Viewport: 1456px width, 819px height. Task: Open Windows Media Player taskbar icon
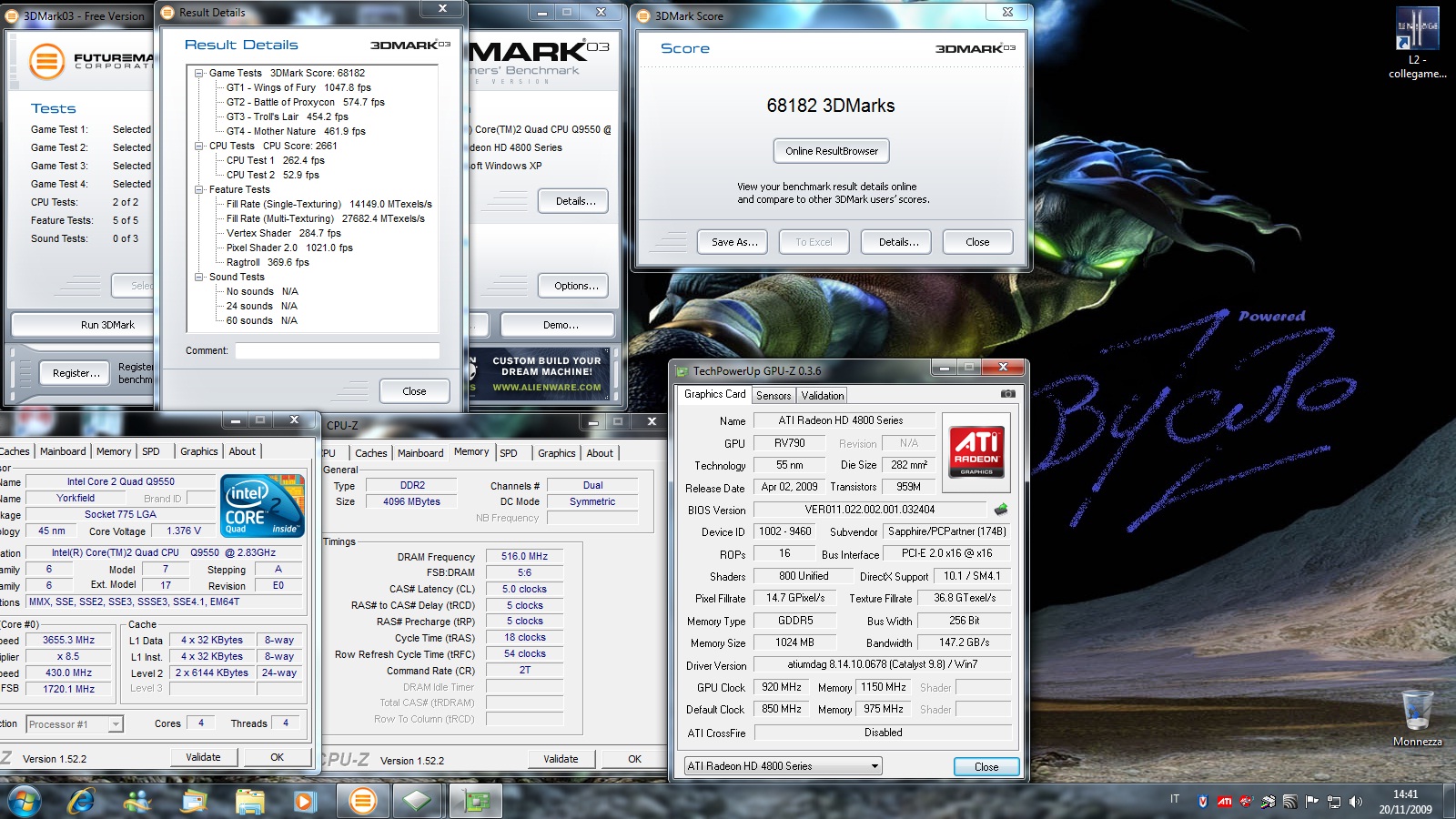(304, 801)
